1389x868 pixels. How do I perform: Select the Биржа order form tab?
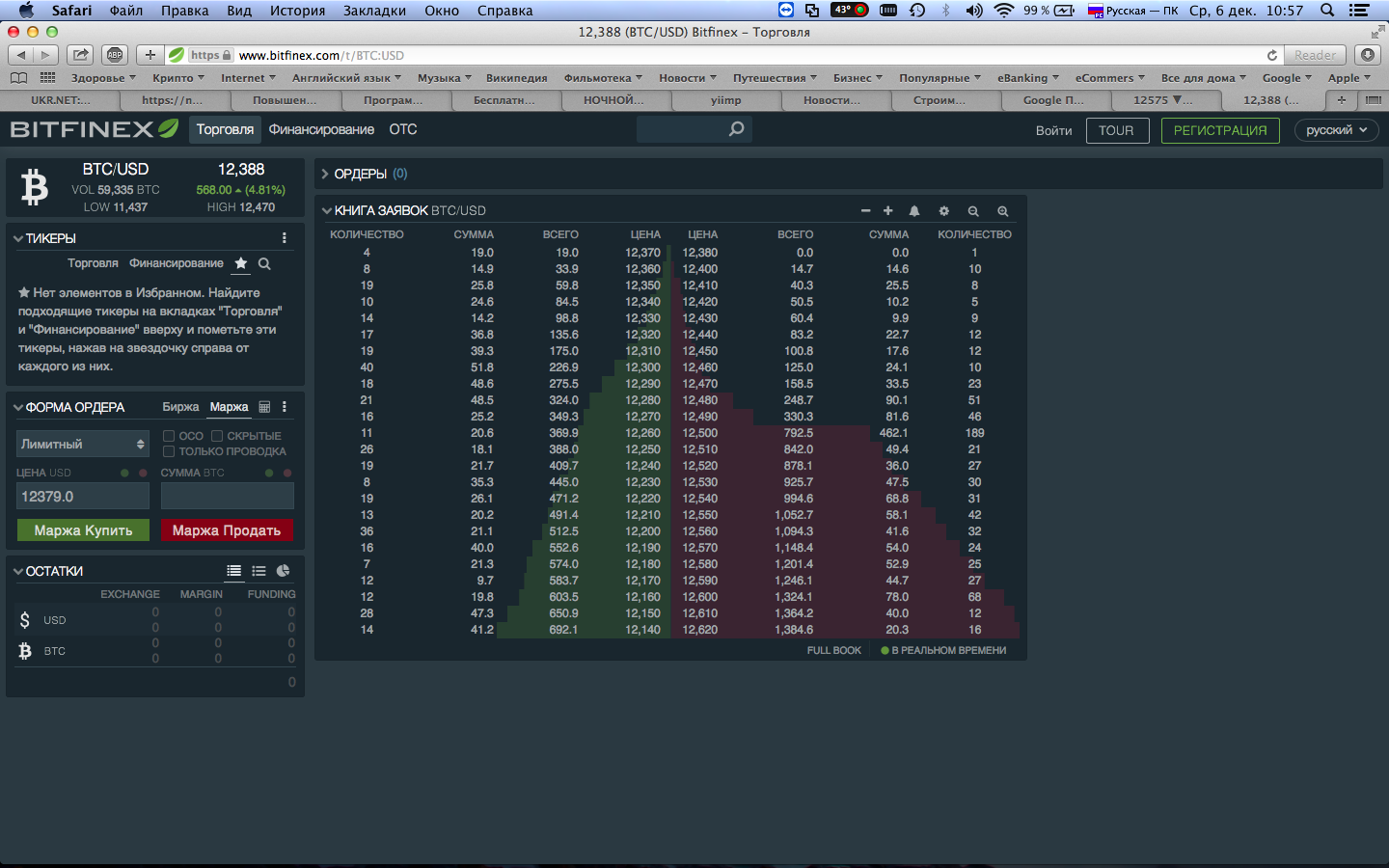click(x=180, y=407)
